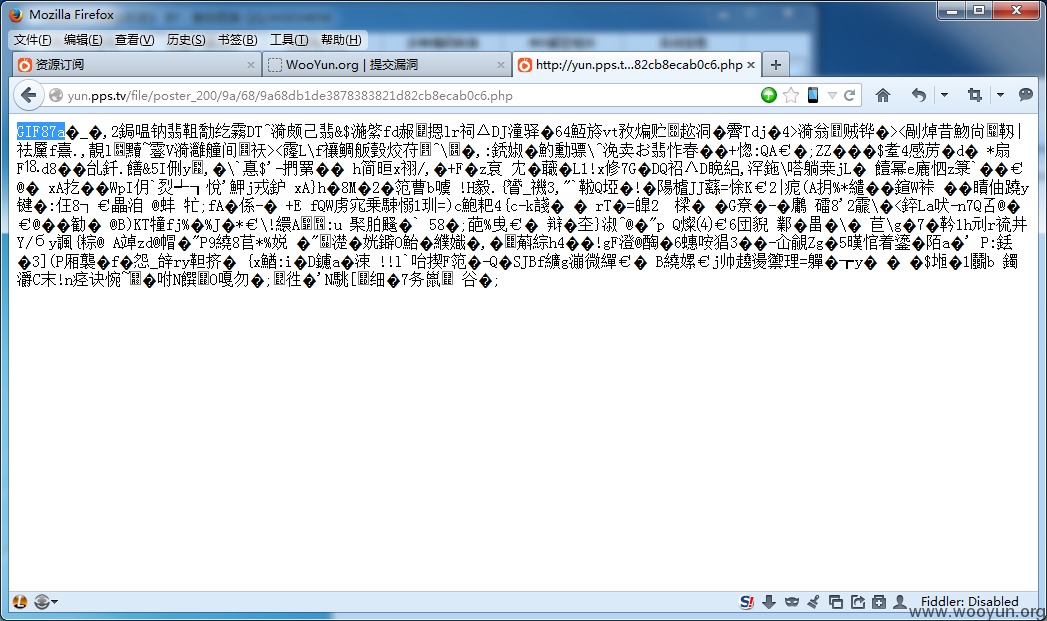This screenshot has width=1047, height=621.
Task: Select the yun.pps.tv php tab
Action: 638,65
